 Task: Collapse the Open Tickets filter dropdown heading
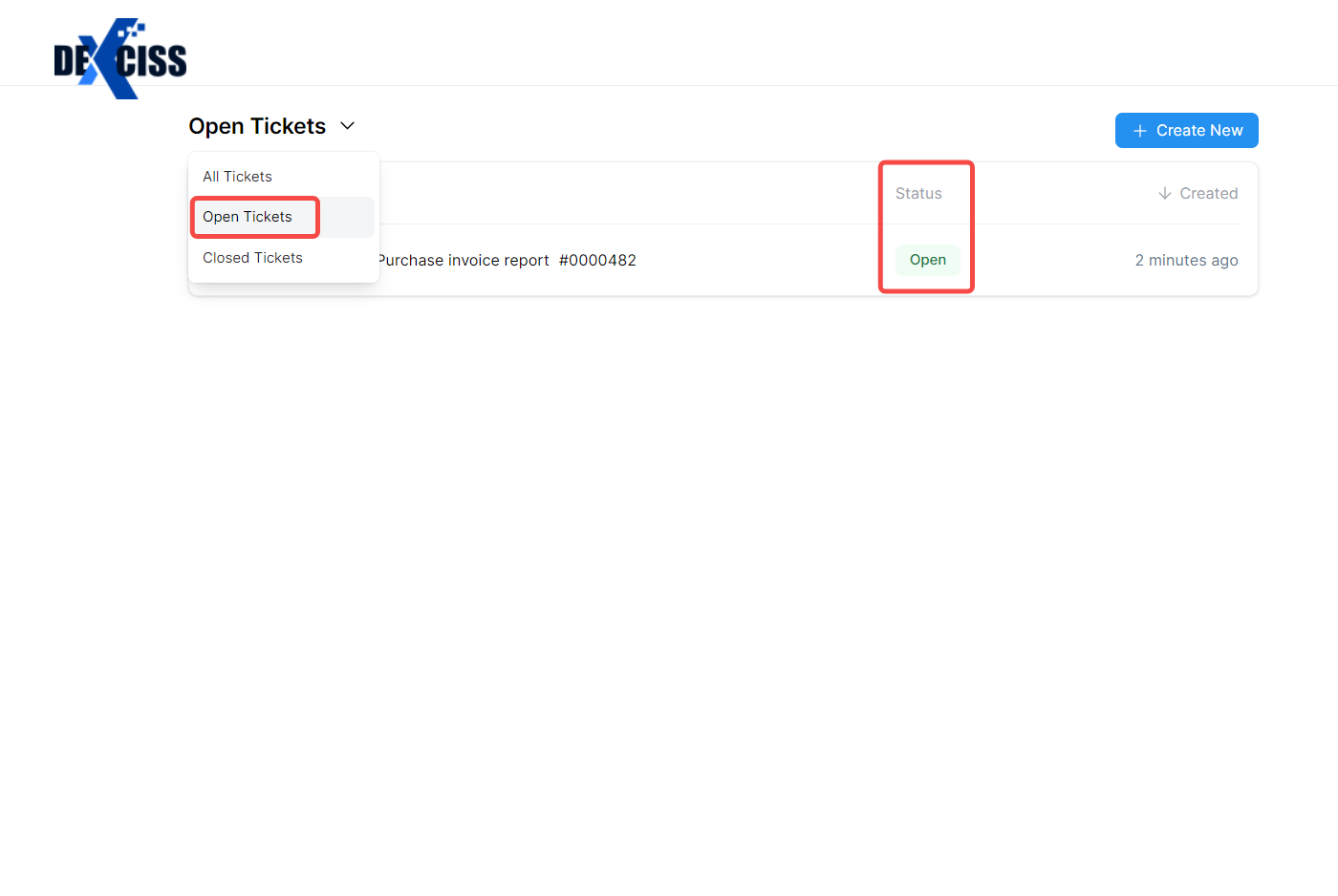tap(257, 126)
